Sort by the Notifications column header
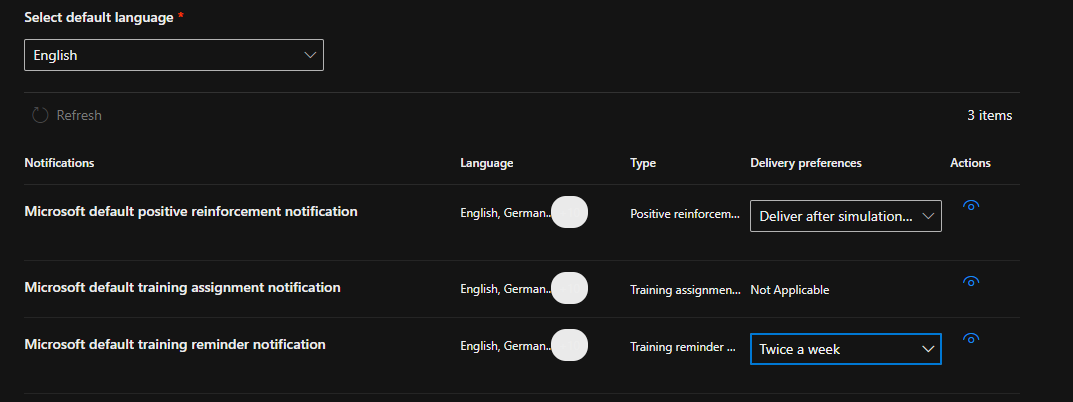Image resolution: width=1073 pixels, height=402 pixels. (x=59, y=163)
